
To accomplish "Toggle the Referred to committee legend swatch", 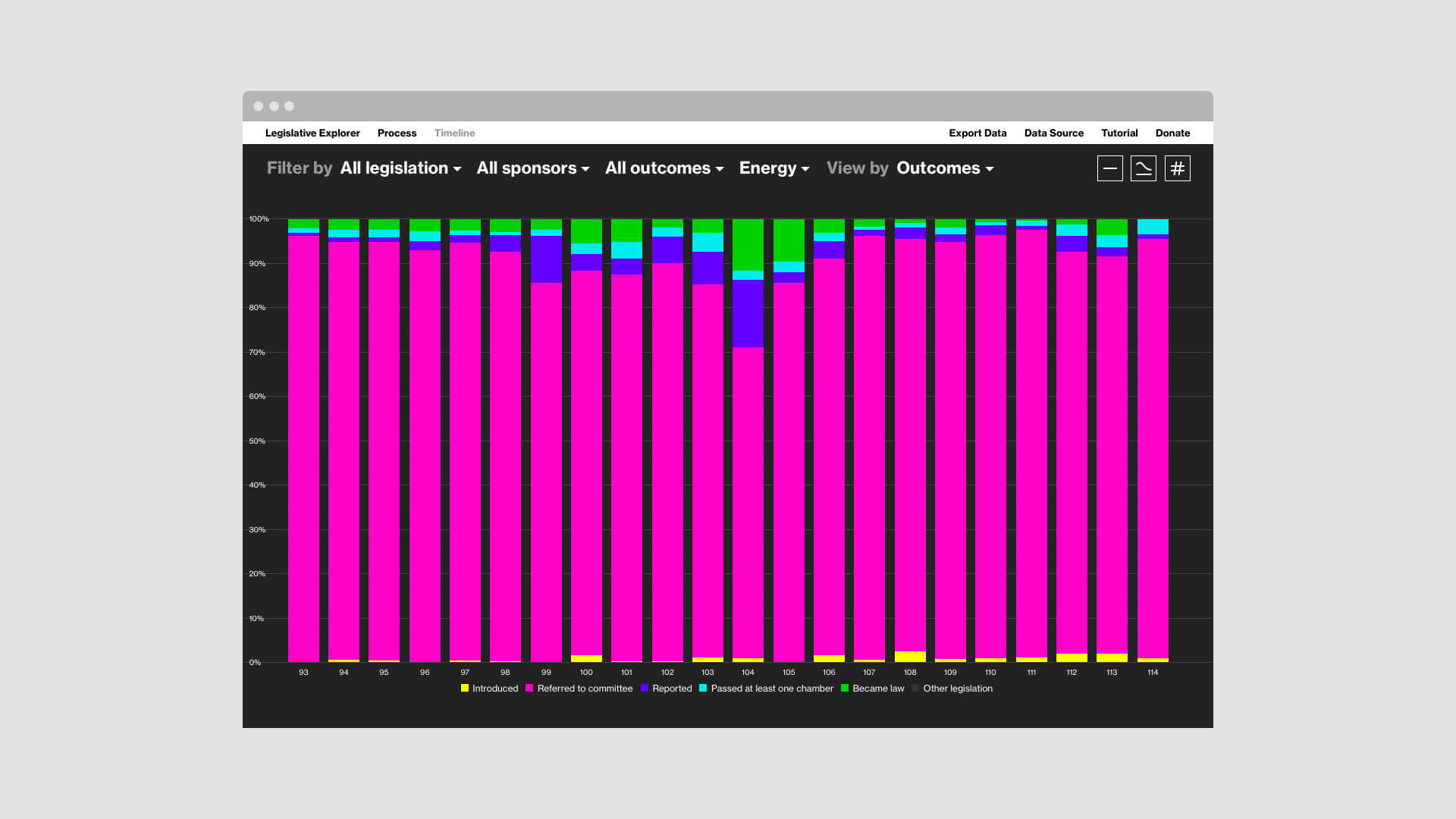I will [529, 689].
